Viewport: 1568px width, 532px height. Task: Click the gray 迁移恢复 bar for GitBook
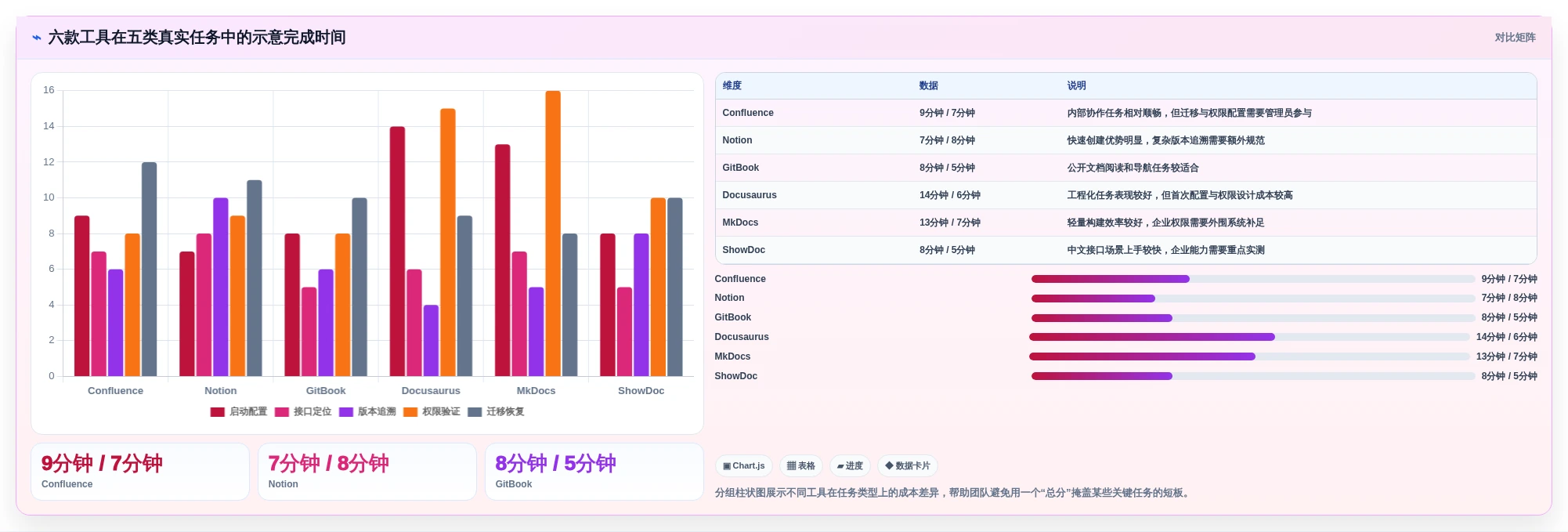click(359, 287)
